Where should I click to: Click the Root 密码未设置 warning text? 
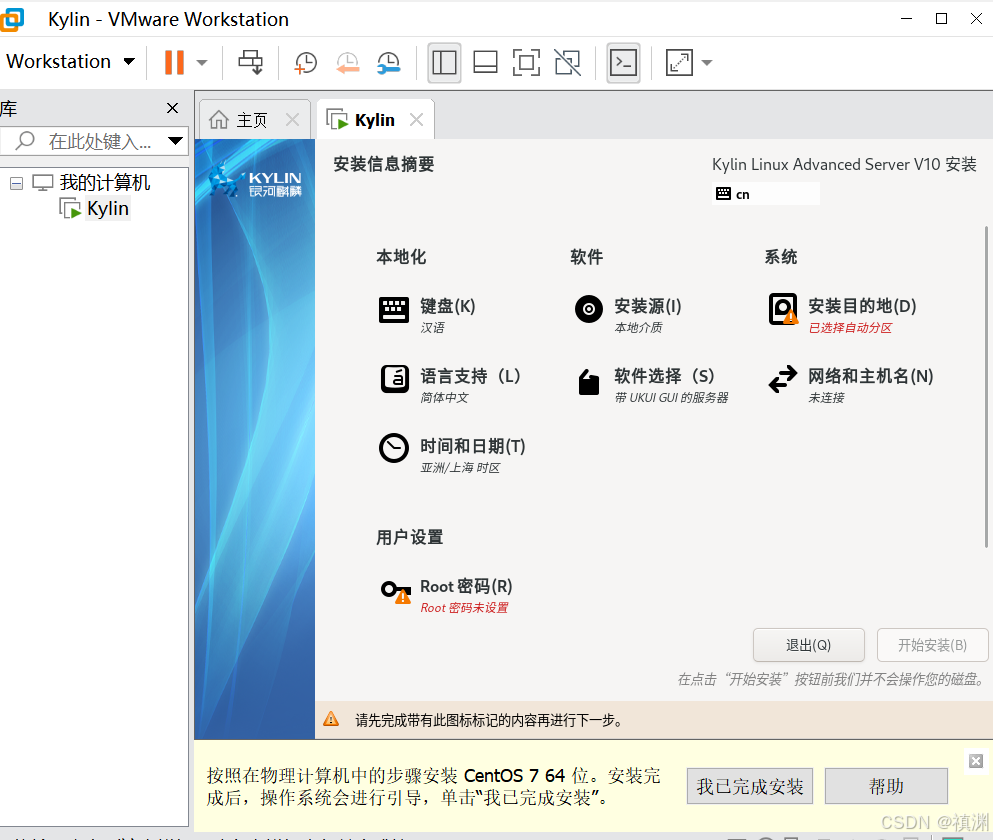[x=464, y=608]
